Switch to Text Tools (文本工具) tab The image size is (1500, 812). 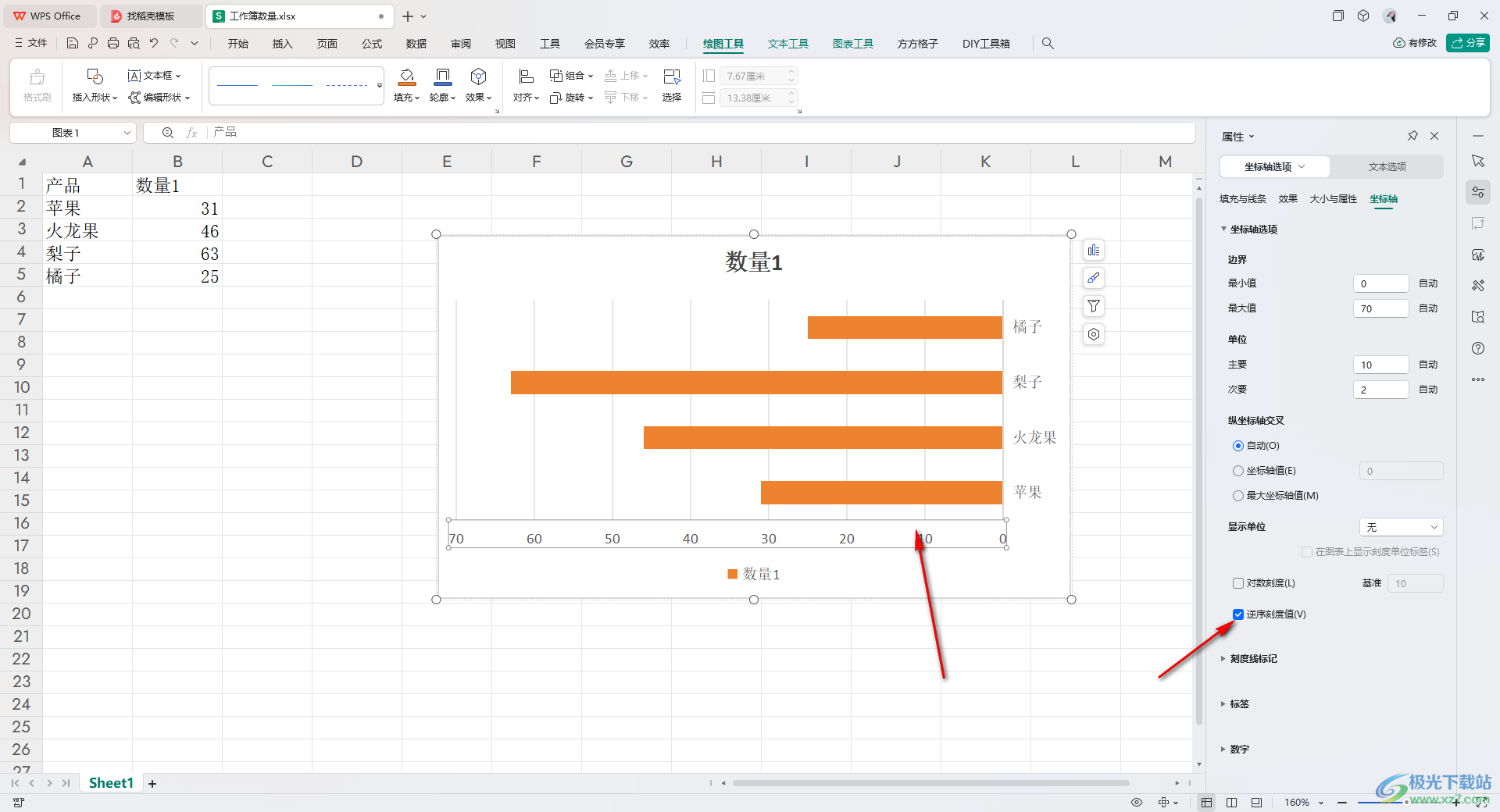[x=787, y=44]
